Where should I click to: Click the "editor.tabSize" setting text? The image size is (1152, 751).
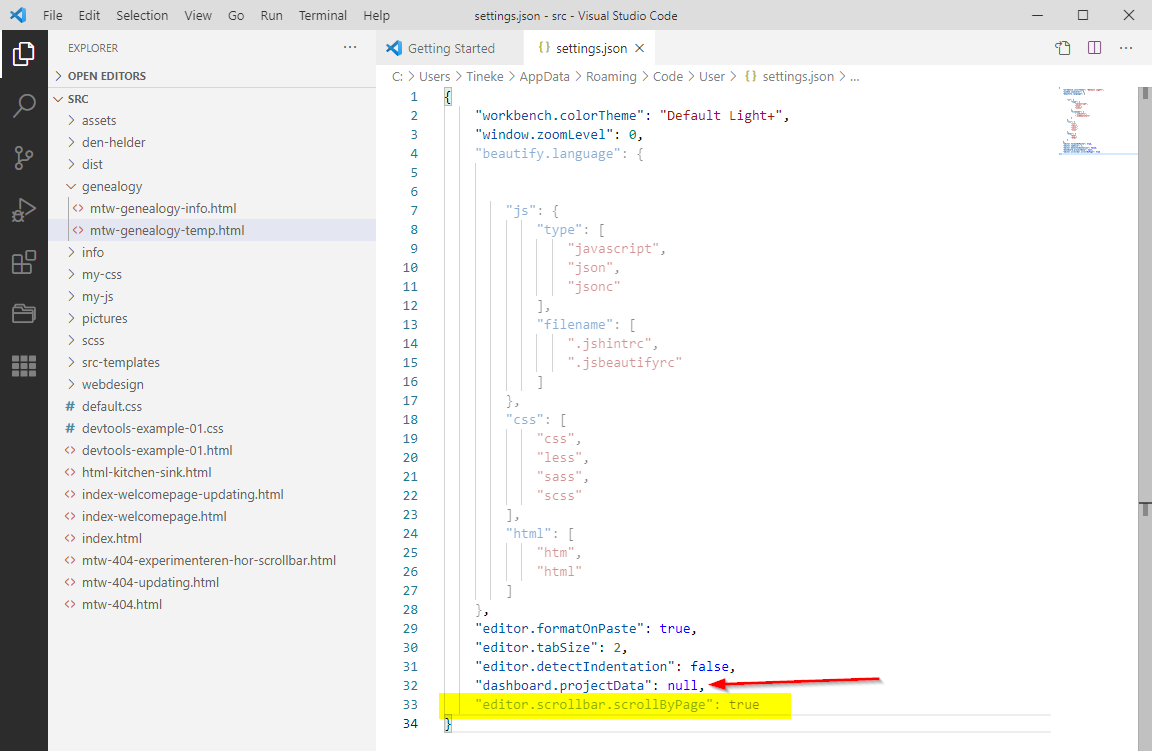[536, 648]
